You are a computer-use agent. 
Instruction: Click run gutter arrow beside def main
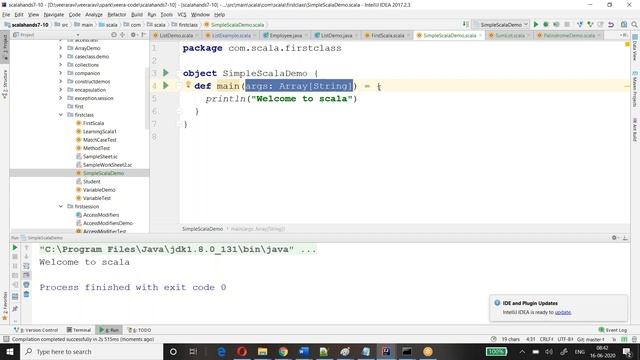coord(166,85)
